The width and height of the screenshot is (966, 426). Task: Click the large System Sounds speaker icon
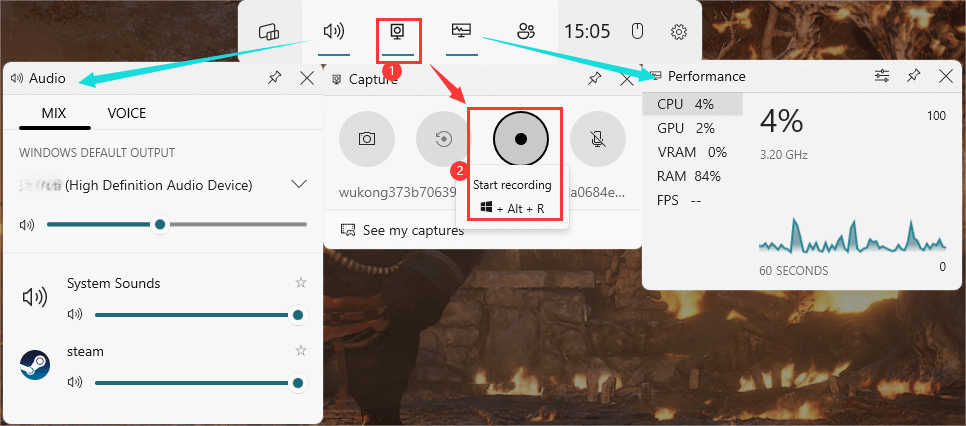35,298
